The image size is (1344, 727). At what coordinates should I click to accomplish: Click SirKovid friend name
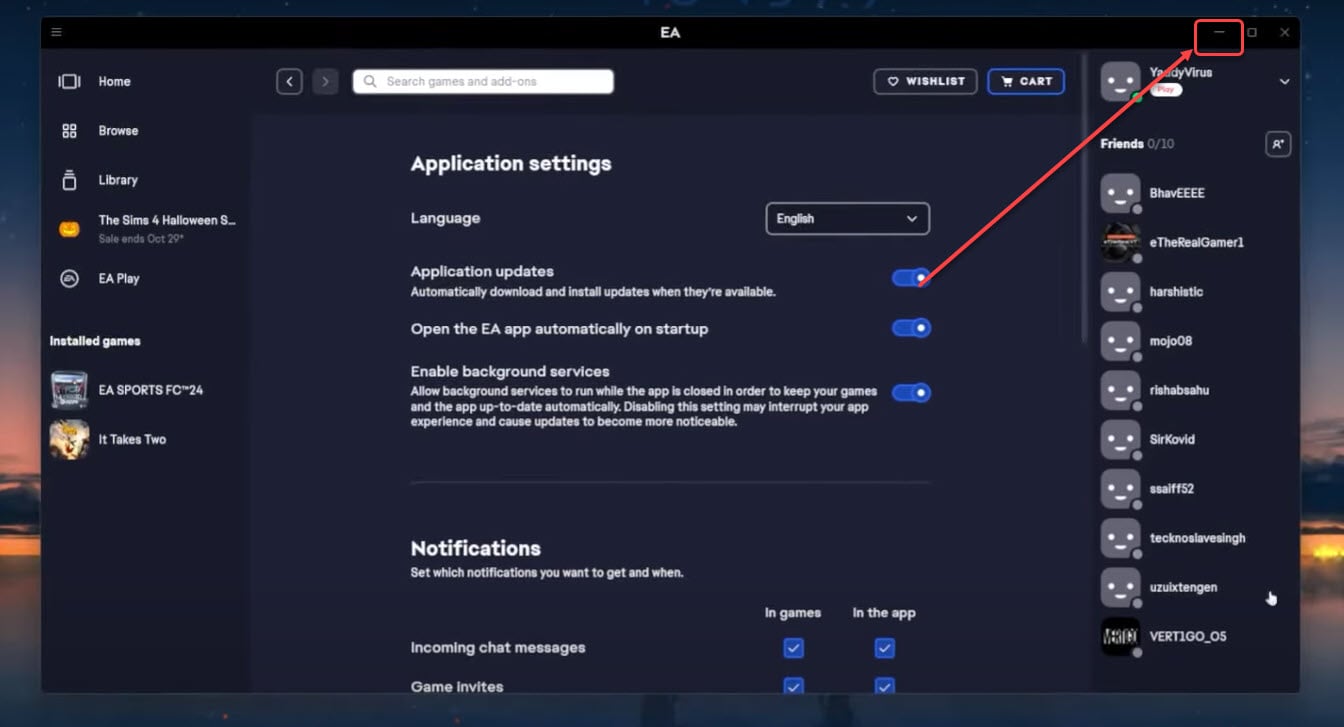pyautogui.click(x=1172, y=440)
